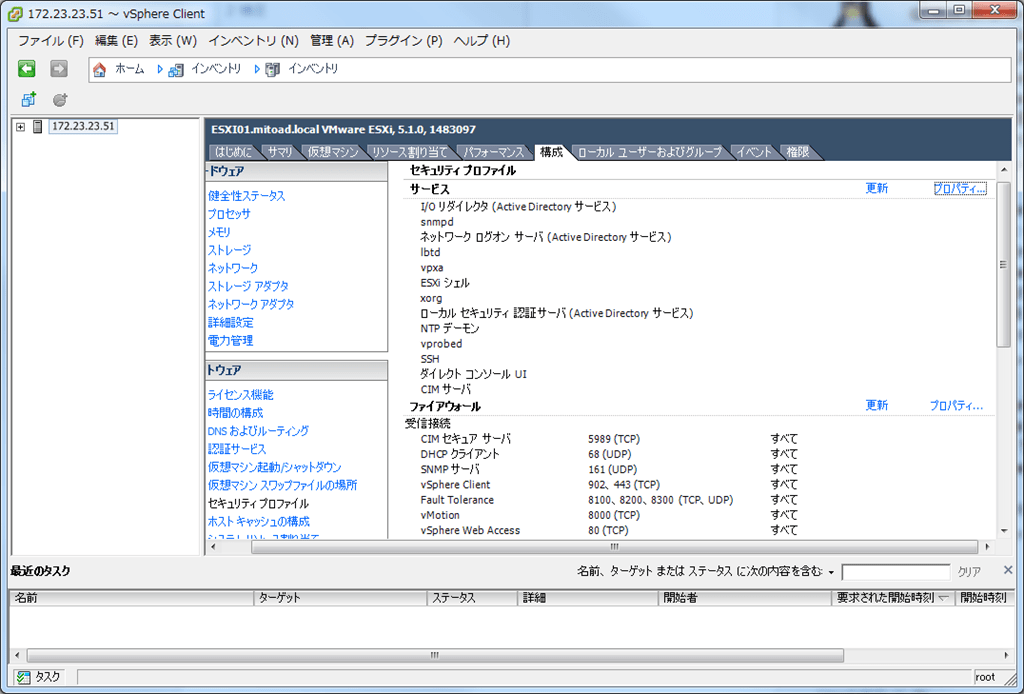
Task: Open プロパティ link for サービス section
Action: (959, 188)
